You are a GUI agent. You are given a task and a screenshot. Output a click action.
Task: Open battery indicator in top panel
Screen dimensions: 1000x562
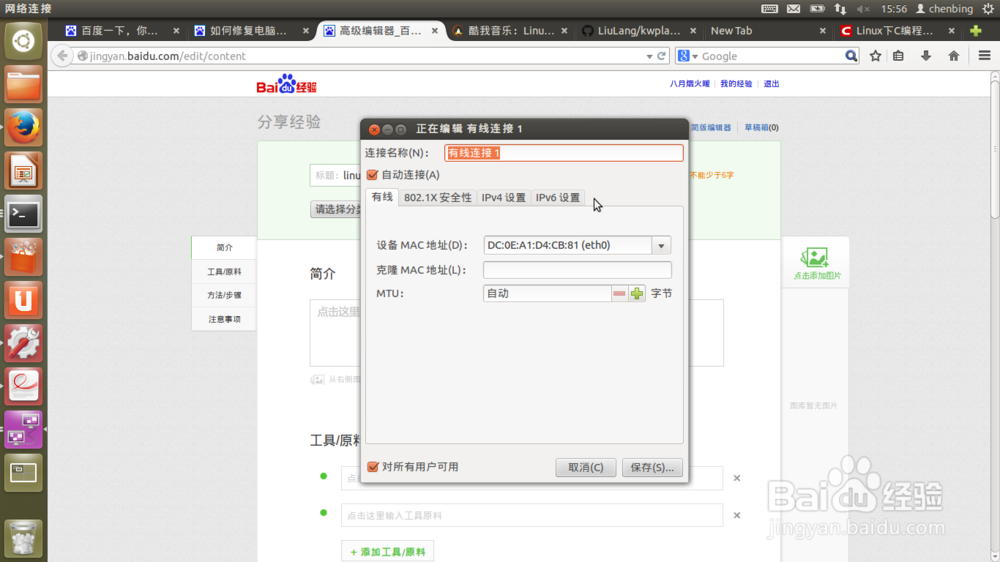point(817,9)
